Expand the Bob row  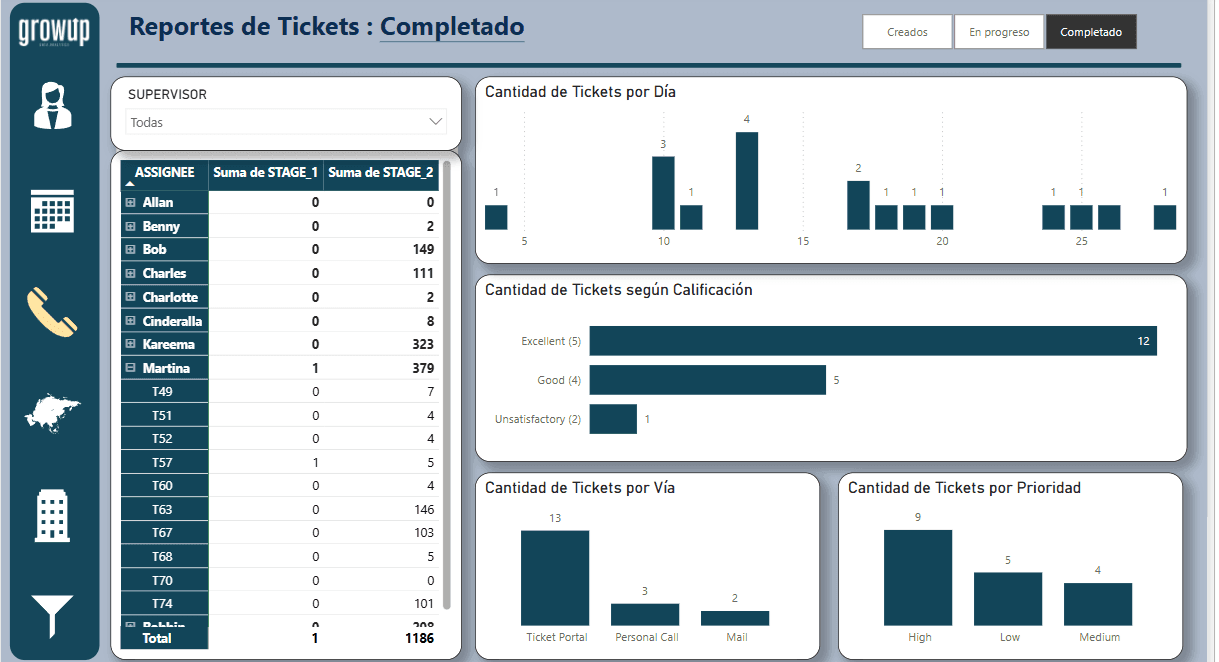[x=131, y=250]
